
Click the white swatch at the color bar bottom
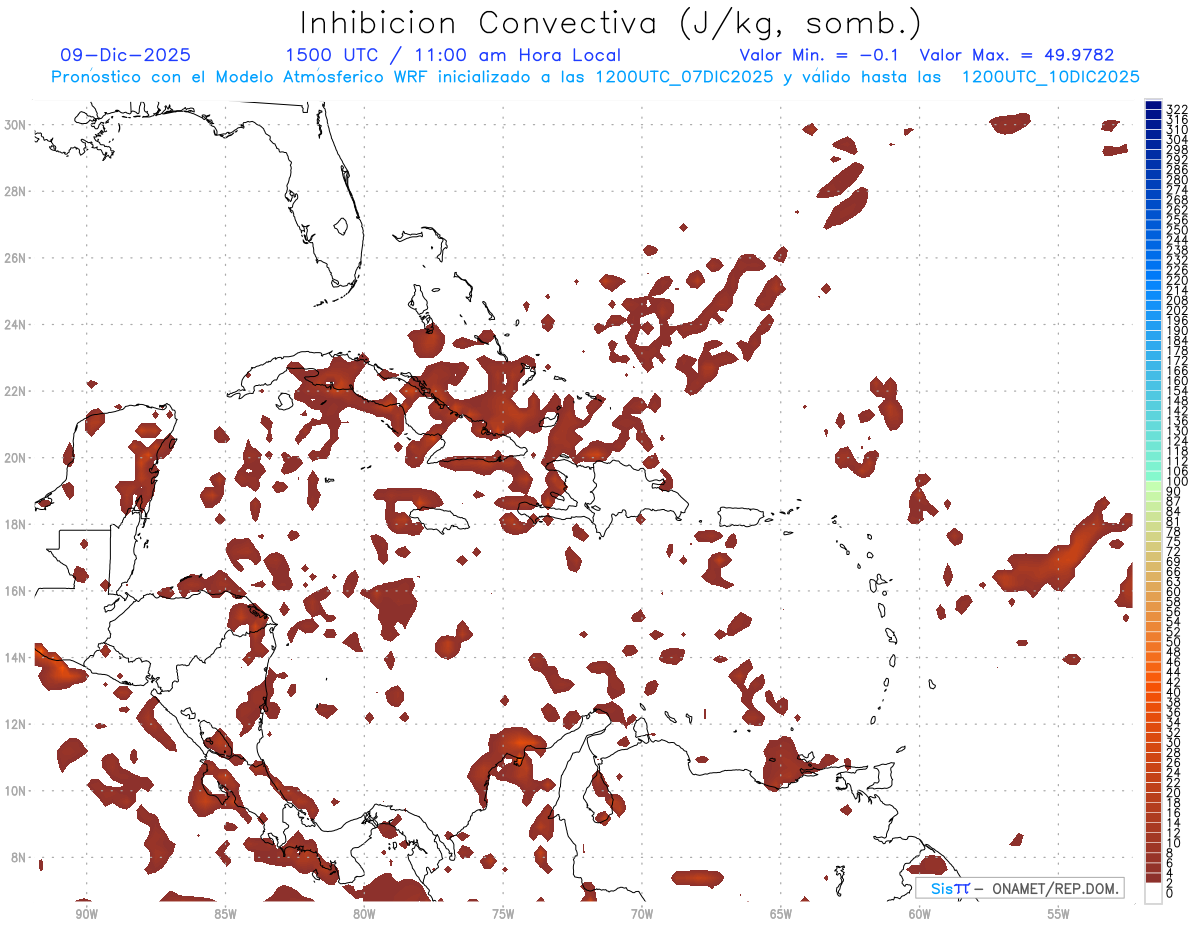click(x=1153, y=893)
